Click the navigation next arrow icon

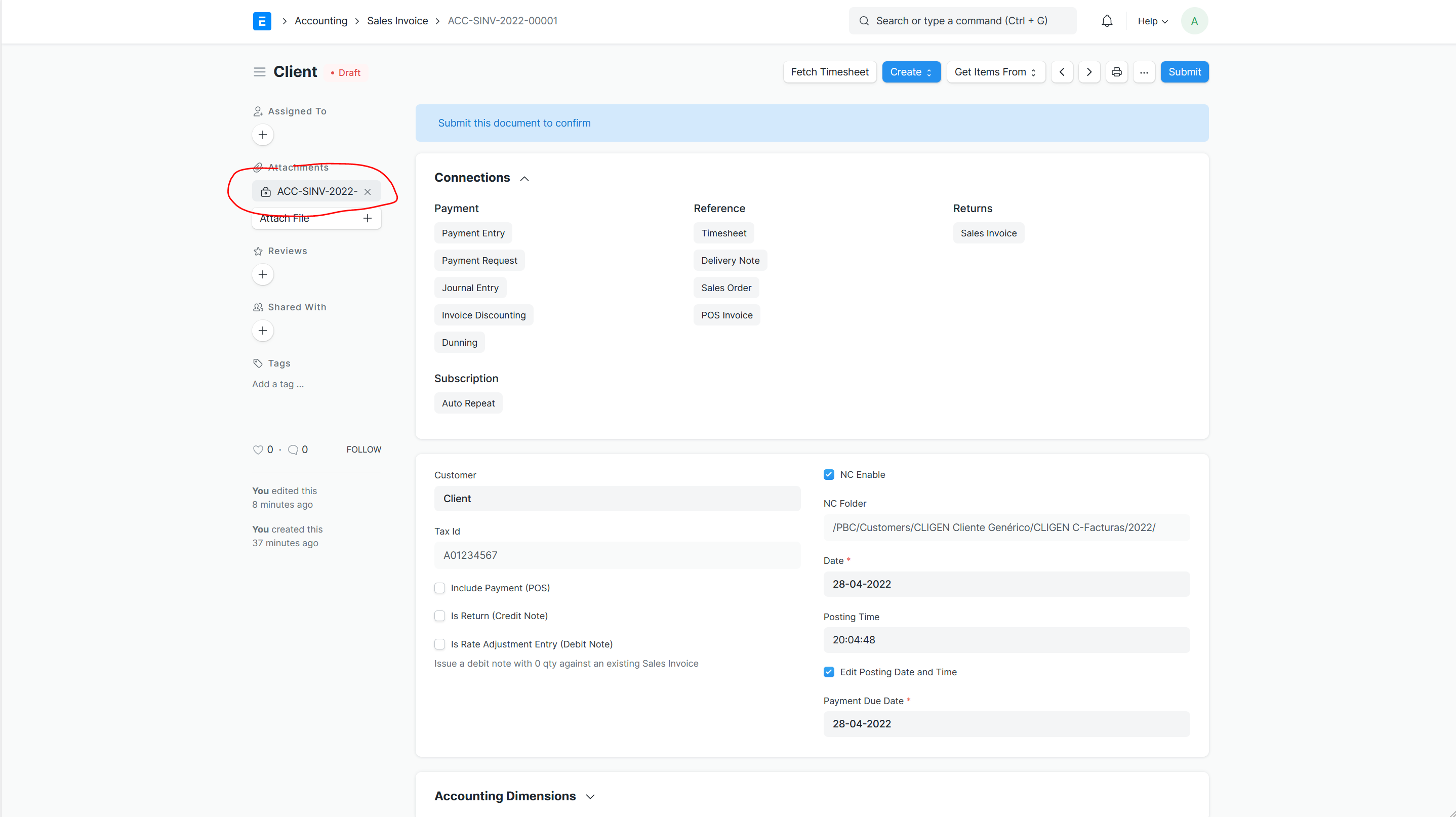tap(1089, 72)
